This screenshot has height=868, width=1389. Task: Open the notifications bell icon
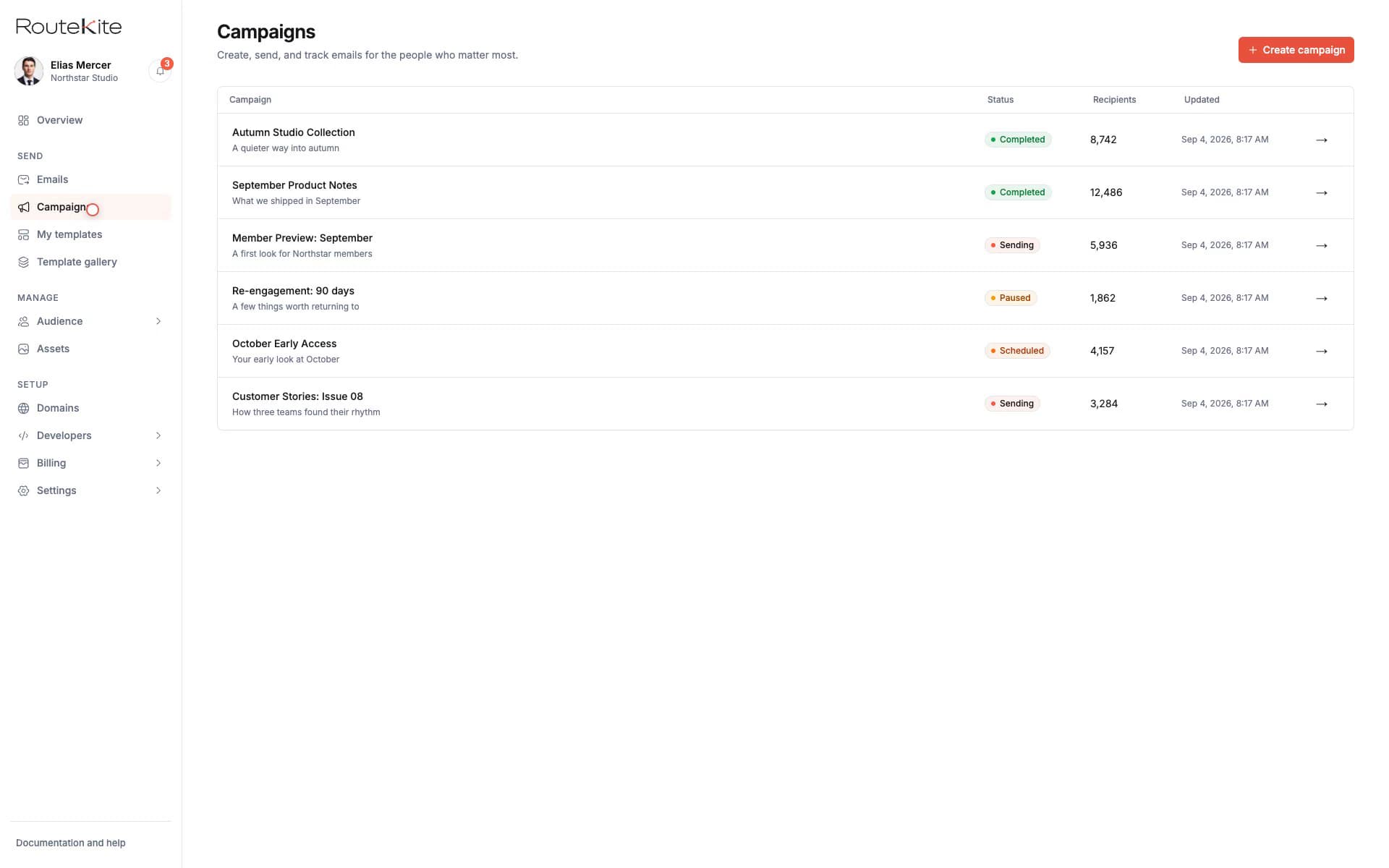tap(160, 71)
